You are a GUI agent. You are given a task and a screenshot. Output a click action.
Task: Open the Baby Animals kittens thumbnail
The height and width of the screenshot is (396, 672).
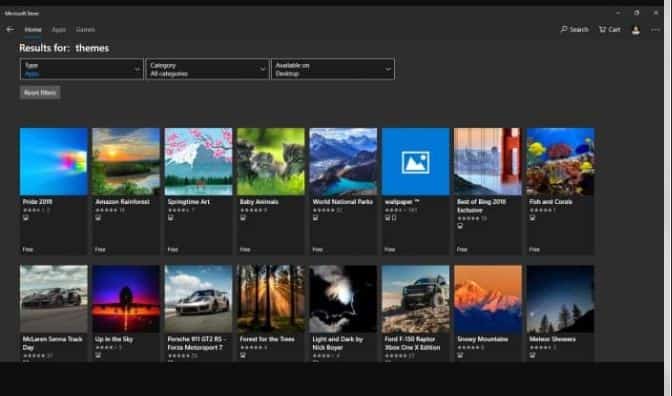tap(271, 162)
